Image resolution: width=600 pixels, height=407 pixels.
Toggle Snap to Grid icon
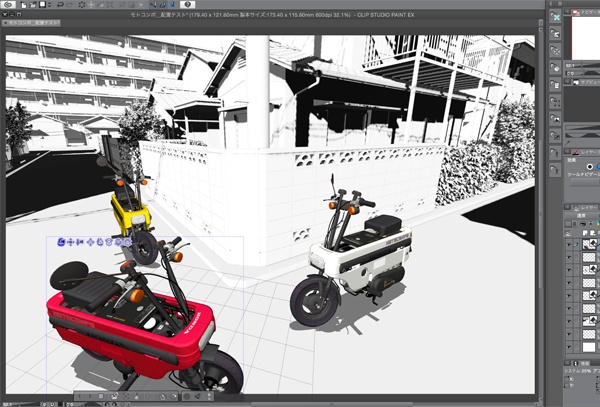coord(172,5)
